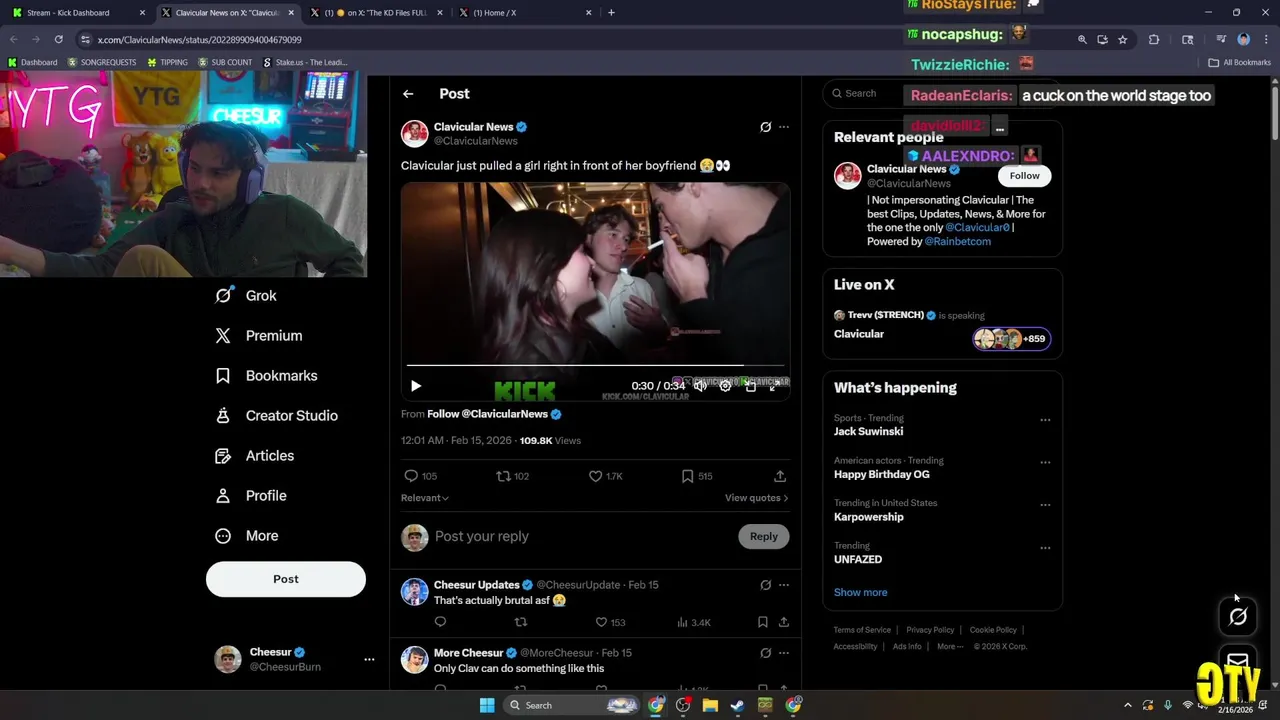Image resolution: width=1280 pixels, height=720 pixels.
Task: Open Terms of Service footer link
Action: click(x=862, y=630)
